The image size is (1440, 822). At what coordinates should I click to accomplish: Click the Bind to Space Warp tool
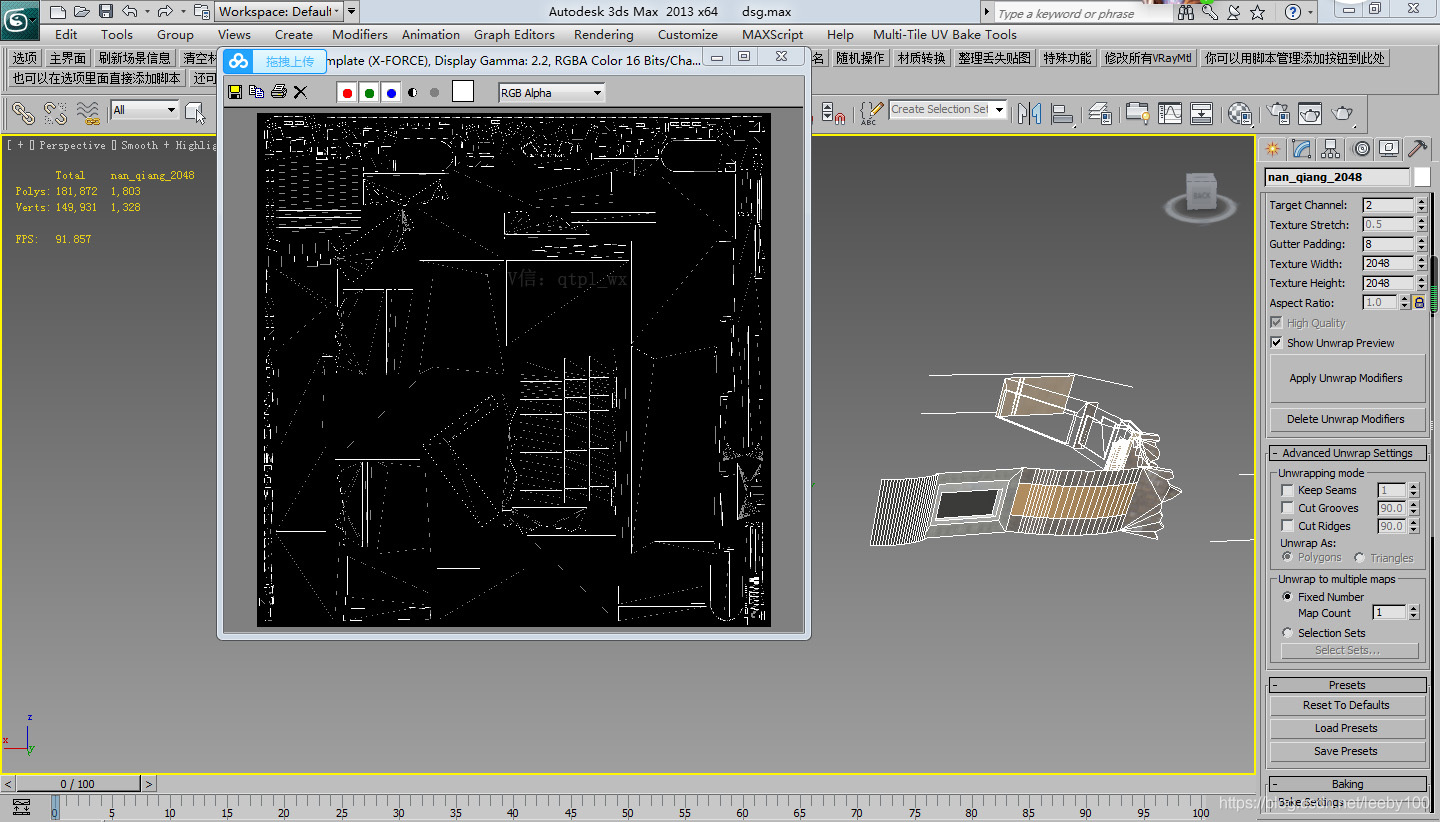coord(88,112)
